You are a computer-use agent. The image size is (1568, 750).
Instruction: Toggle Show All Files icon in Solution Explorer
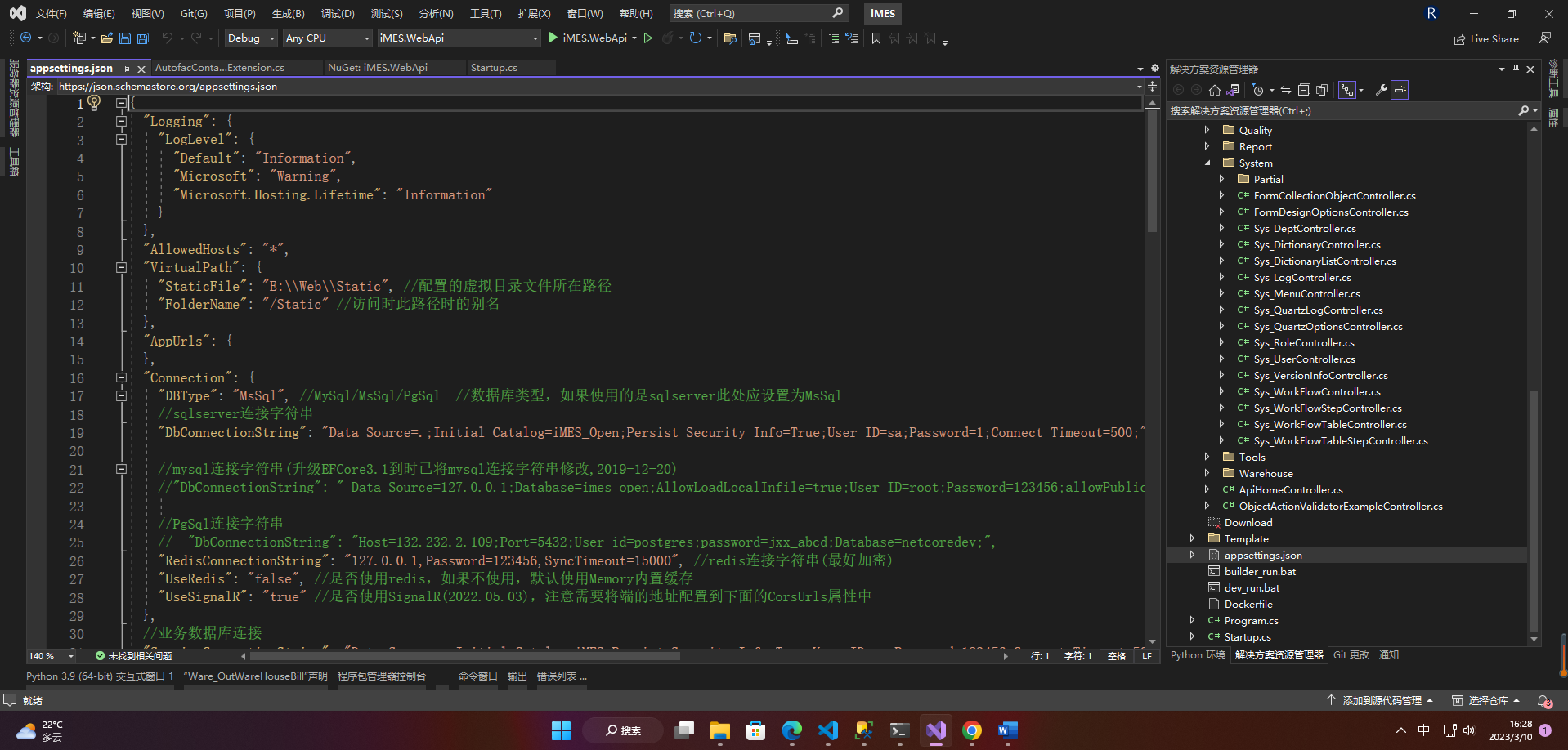(1322, 90)
